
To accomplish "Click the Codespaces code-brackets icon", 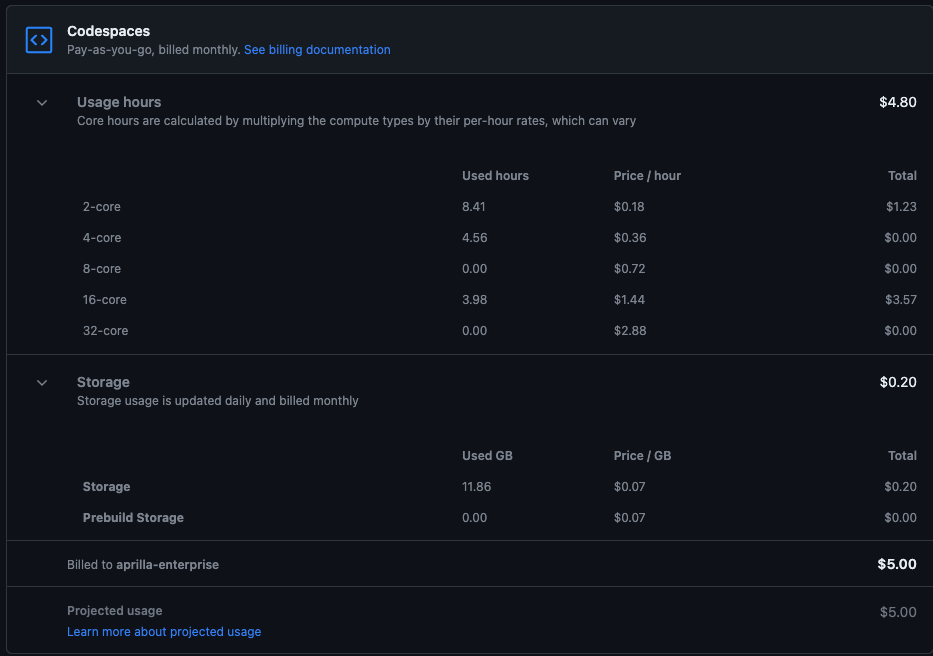I will point(38,40).
